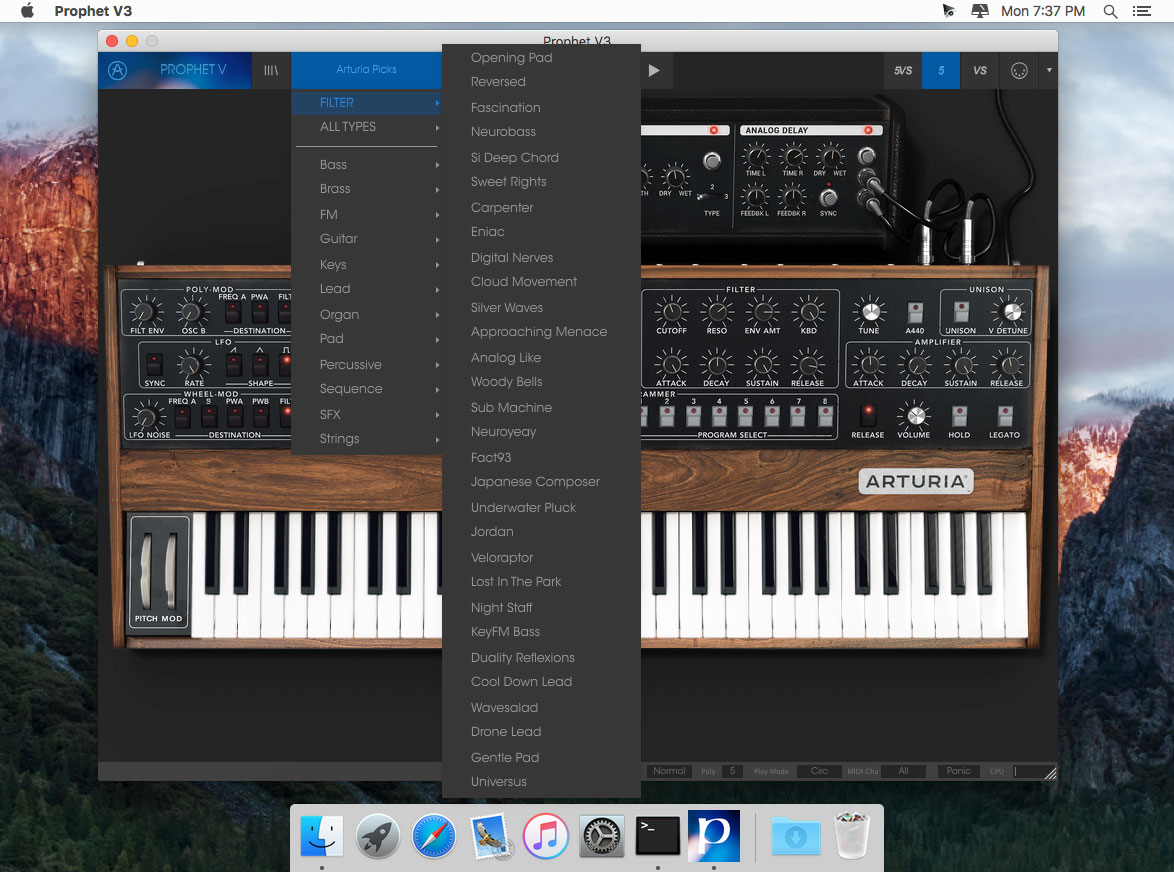Click the Arturia logo icon
This screenshot has width=1174, height=872.
[118, 70]
